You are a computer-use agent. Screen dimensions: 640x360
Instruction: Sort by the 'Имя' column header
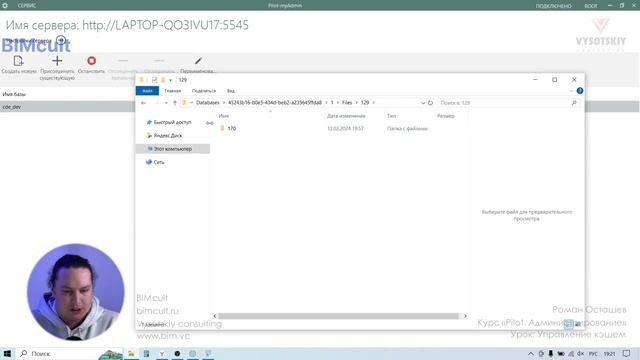pos(224,116)
